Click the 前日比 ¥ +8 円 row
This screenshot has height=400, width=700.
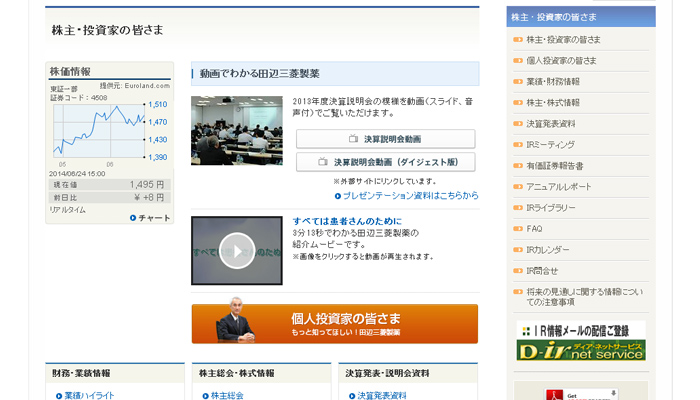coord(109,197)
